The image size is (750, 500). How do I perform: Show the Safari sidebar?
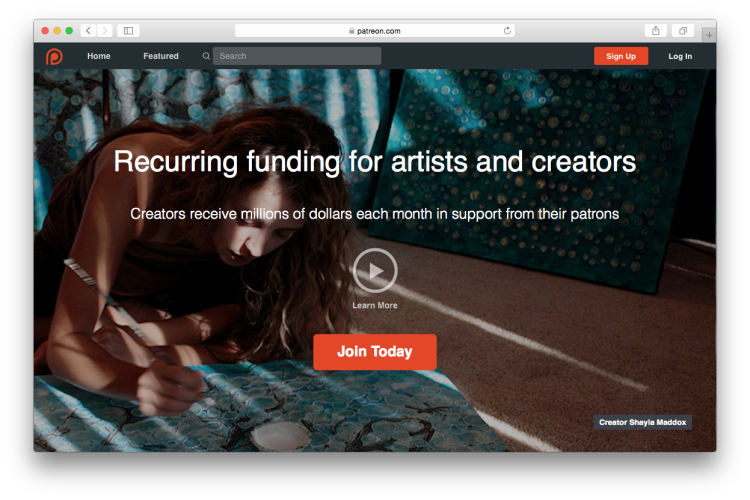[128, 31]
